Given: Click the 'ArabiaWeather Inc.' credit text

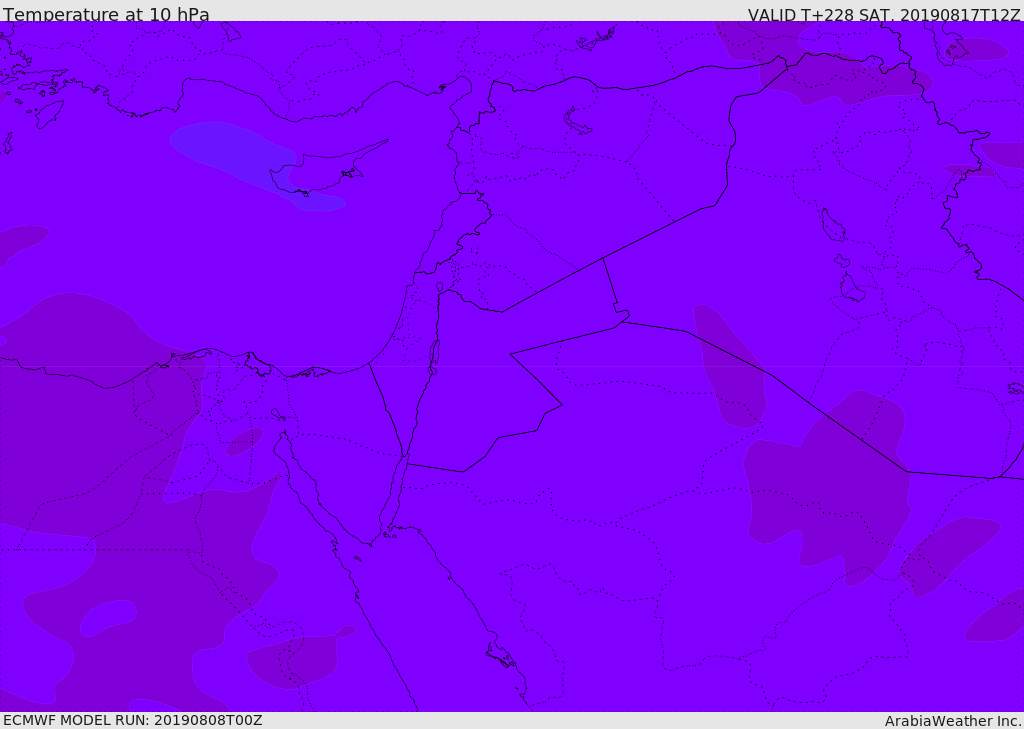Looking at the screenshot, I should pyautogui.click(x=953, y=721).
